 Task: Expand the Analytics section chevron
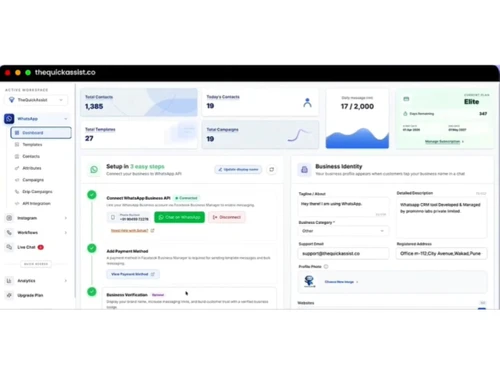(66, 281)
